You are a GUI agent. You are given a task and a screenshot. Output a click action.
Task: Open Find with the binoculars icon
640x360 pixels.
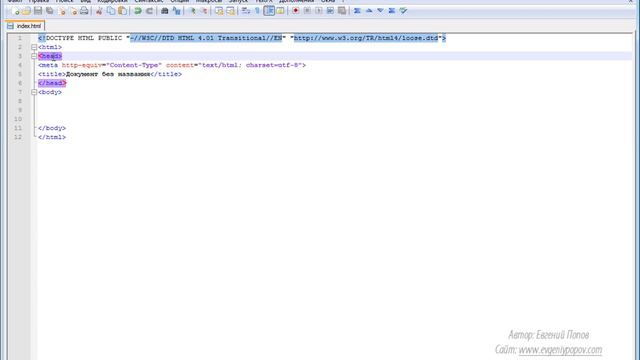(x=164, y=11)
